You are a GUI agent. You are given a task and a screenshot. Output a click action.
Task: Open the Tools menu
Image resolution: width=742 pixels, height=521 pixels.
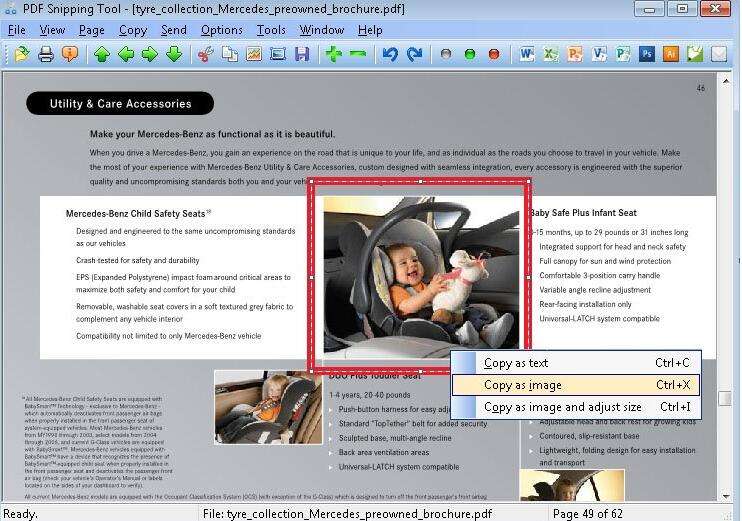271,30
